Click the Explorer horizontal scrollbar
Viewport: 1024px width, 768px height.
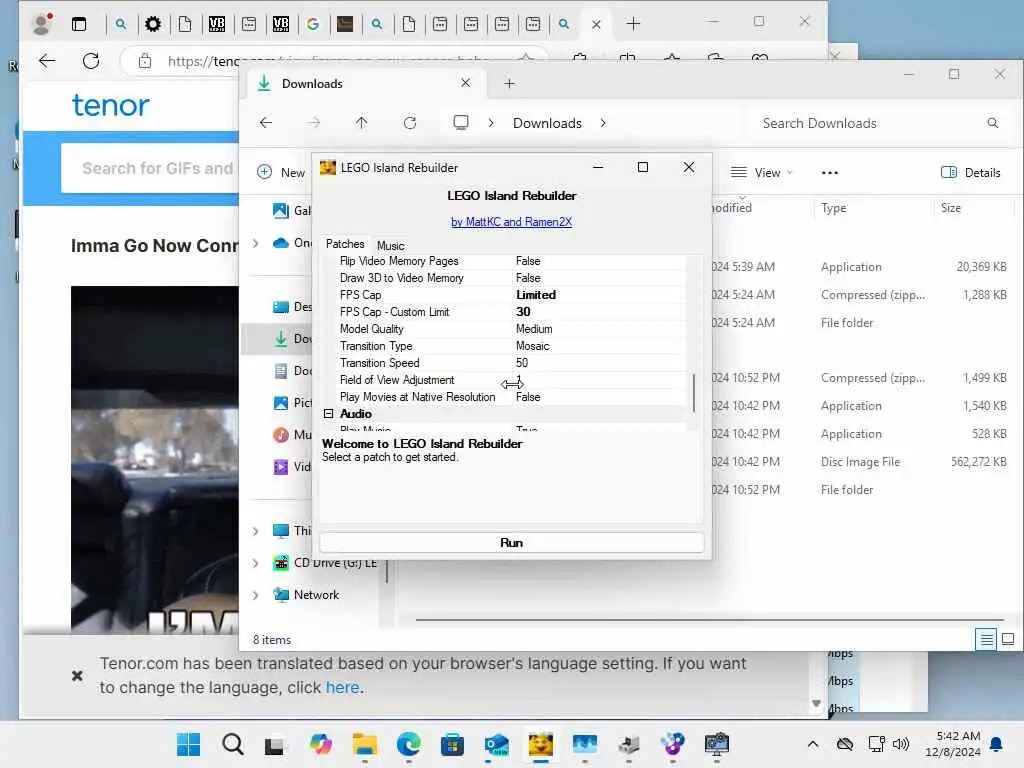(x=709, y=619)
